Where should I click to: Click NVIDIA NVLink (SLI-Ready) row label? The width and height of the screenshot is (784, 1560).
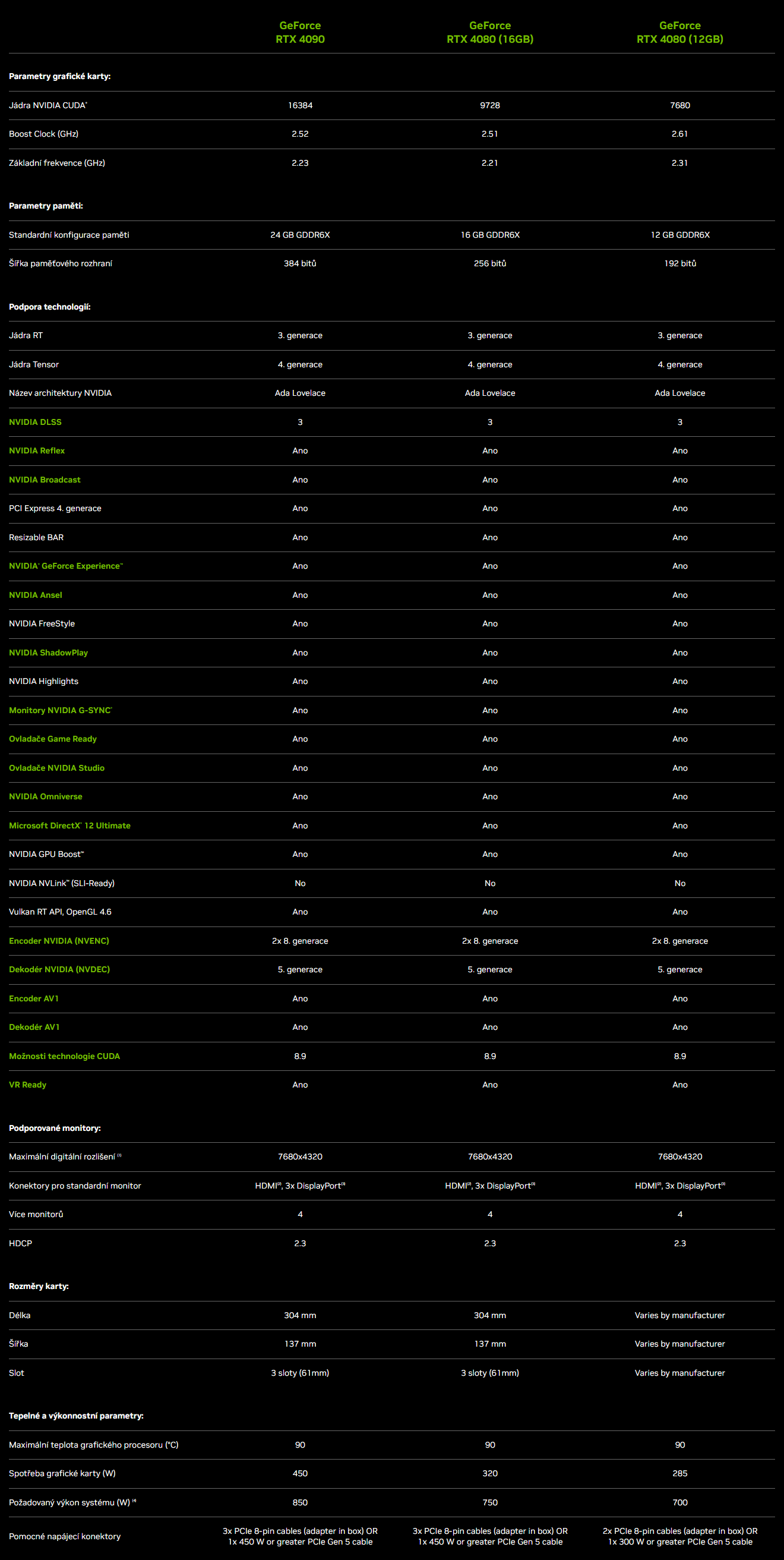[x=62, y=883]
